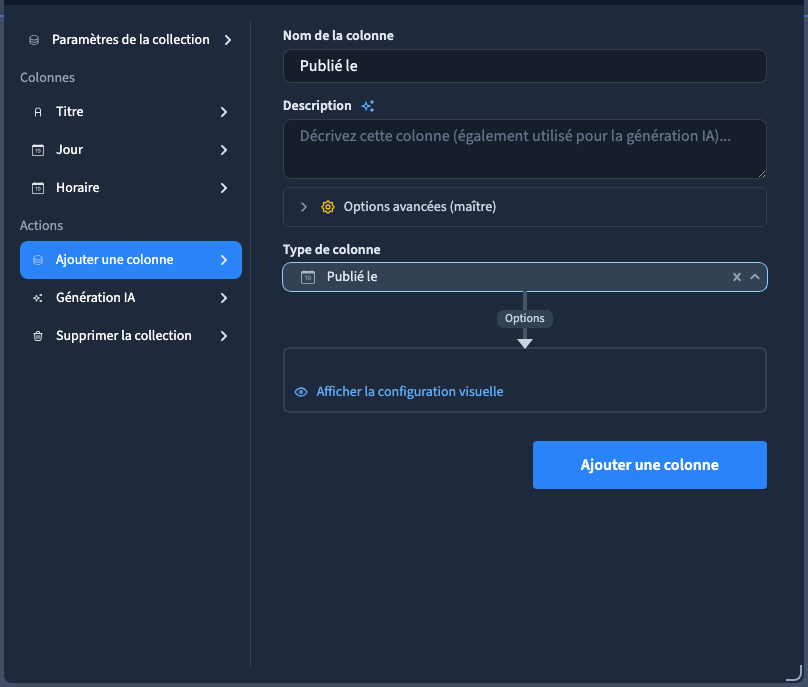Click the Afficher la configuration visuelle link
This screenshot has width=808, height=687.
pyautogui.click(x=410, y=392)
